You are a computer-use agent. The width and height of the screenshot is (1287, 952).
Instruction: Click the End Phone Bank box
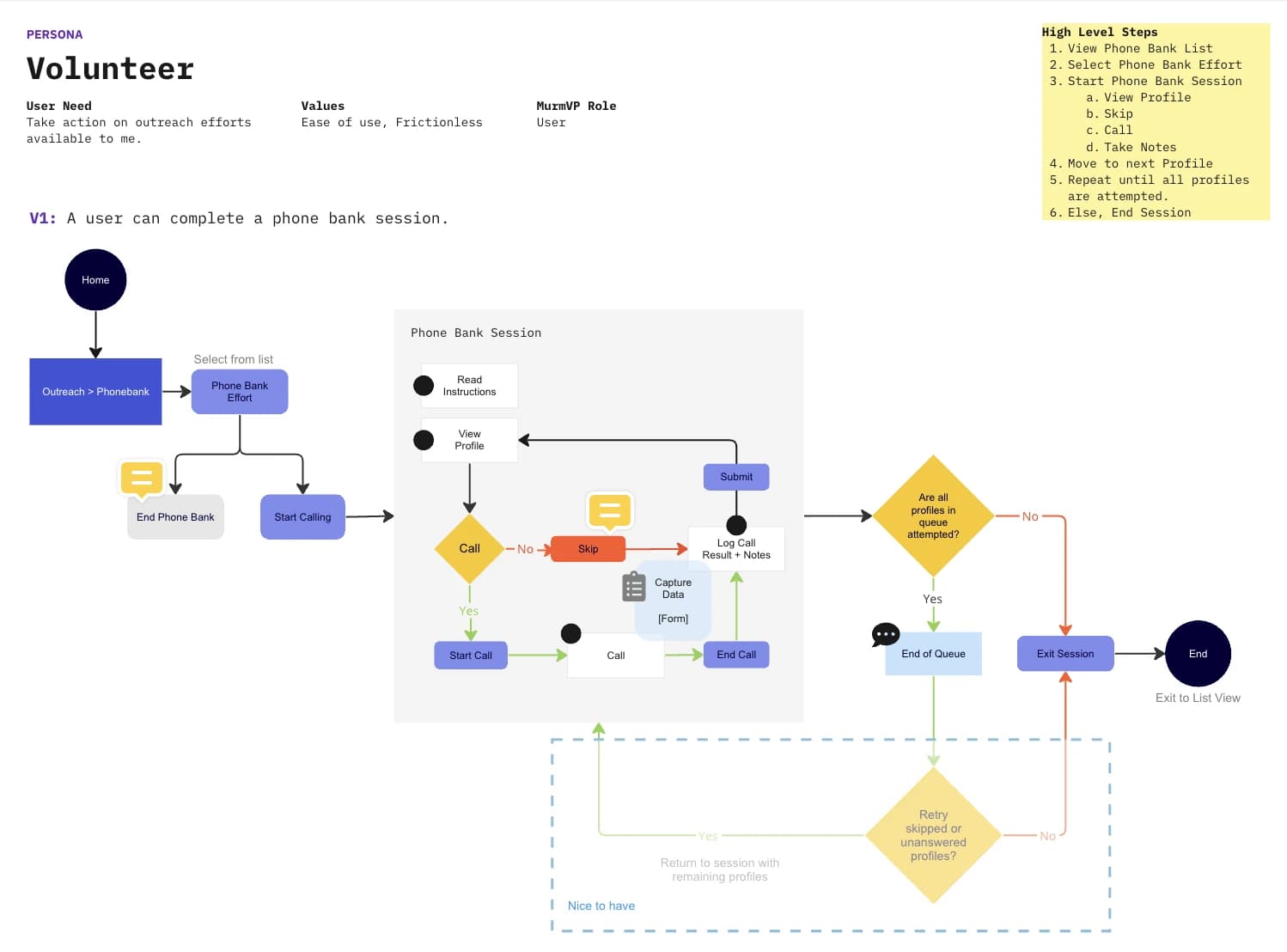coord(175,516)
